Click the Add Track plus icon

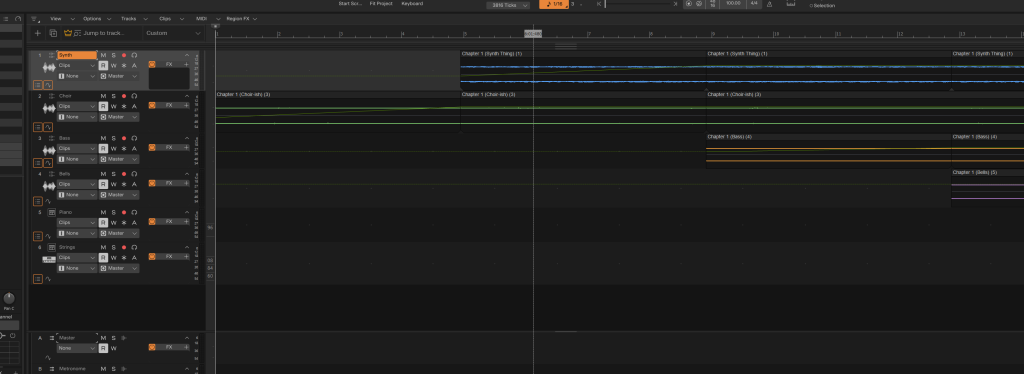(x=37, y=33)
